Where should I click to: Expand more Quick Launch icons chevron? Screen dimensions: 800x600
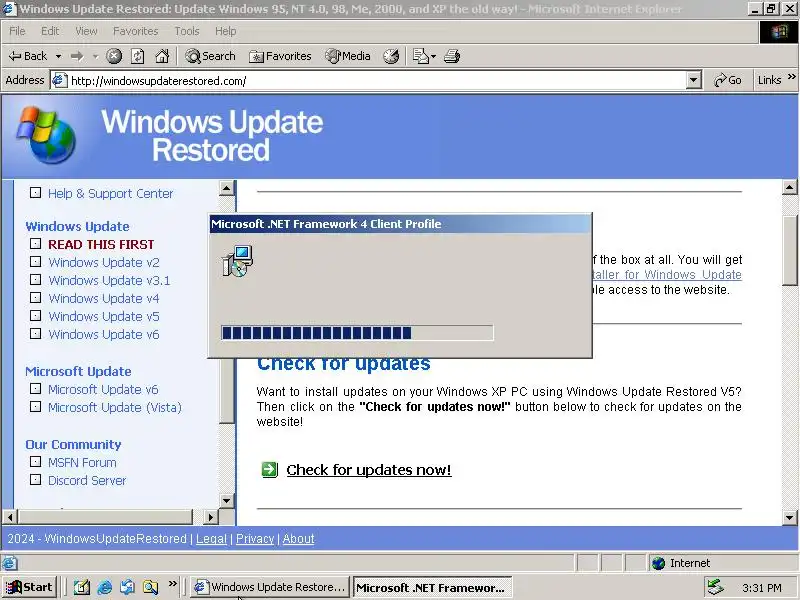[x=172, y=584]
